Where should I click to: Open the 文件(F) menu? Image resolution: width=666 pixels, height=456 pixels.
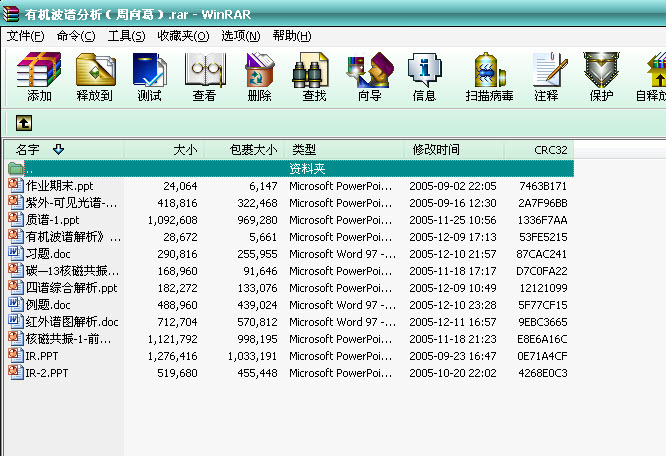point(25,36)
